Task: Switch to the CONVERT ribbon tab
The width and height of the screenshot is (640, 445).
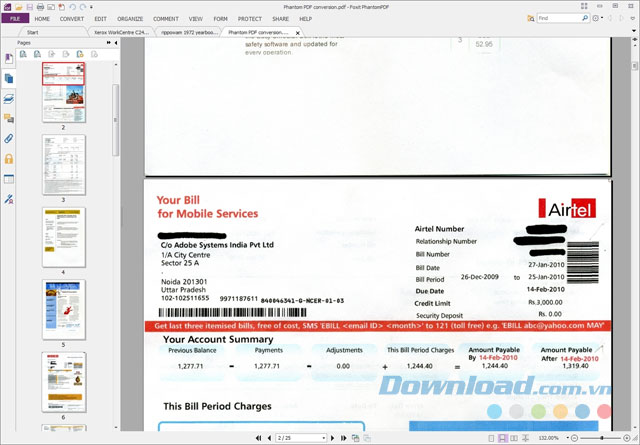Action: pos(72,19)
